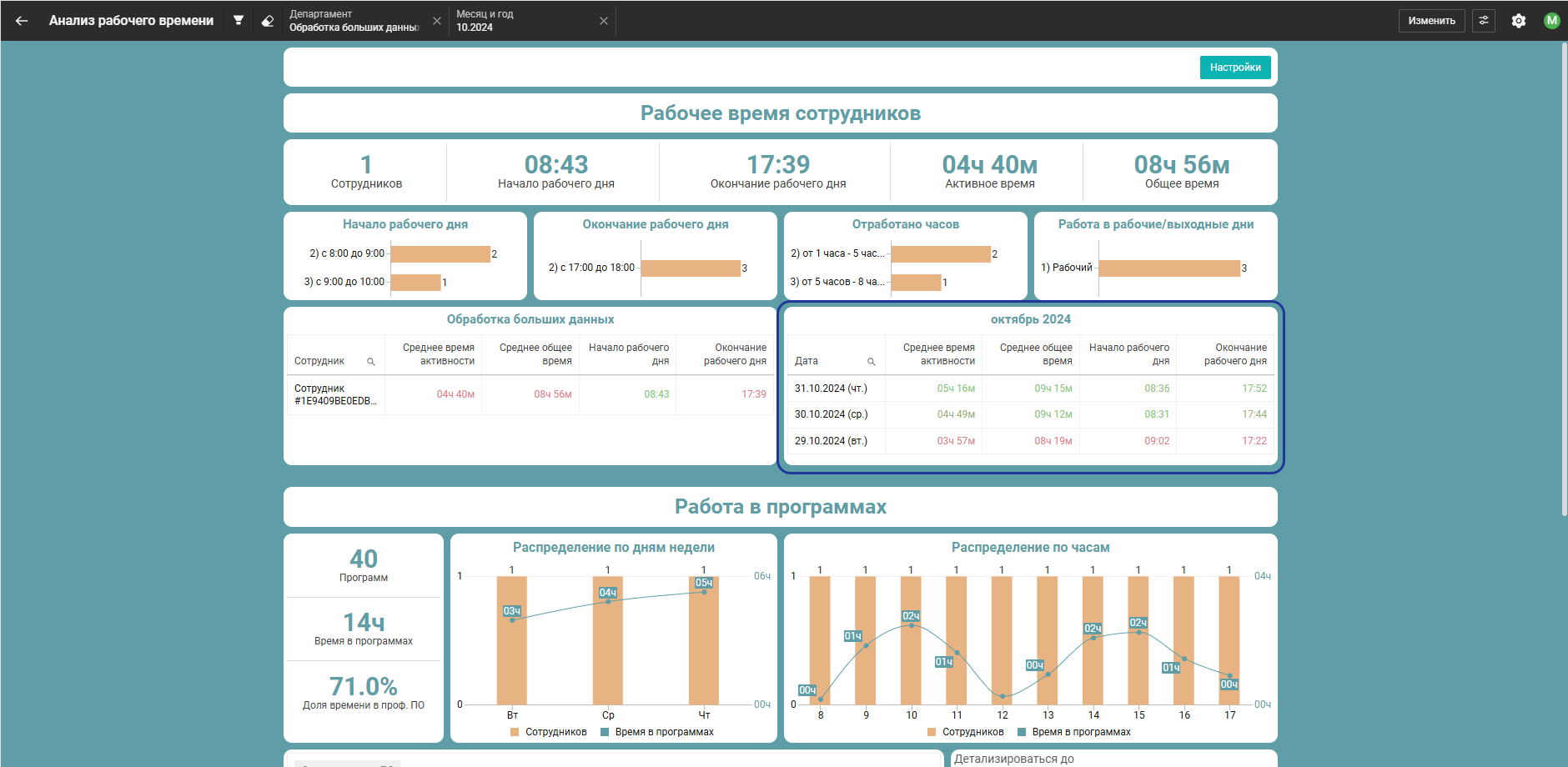The height and width of the screenshot is (767, 1568).
Task: Click the Изменить button
Action: [x=1431, y=21]
